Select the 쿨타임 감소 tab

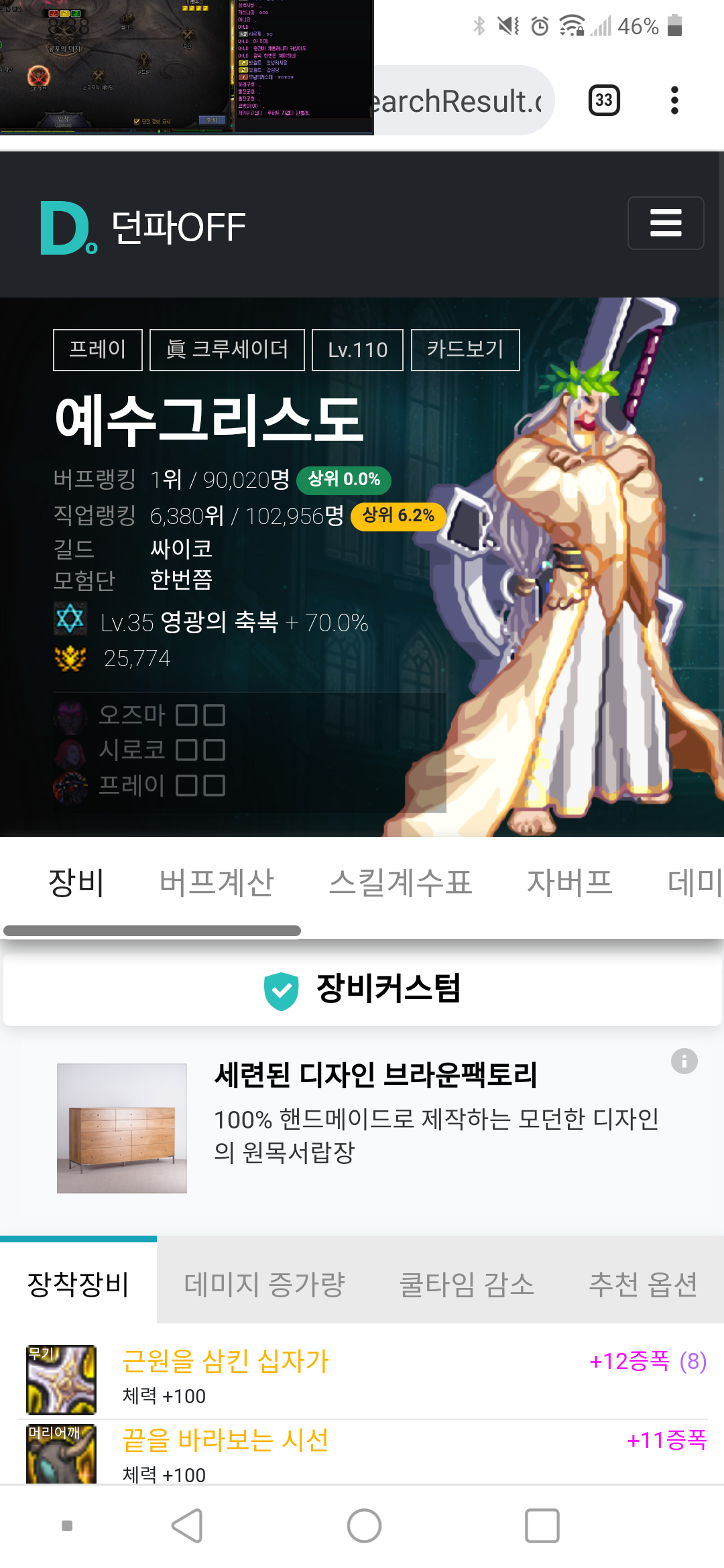467,1284
